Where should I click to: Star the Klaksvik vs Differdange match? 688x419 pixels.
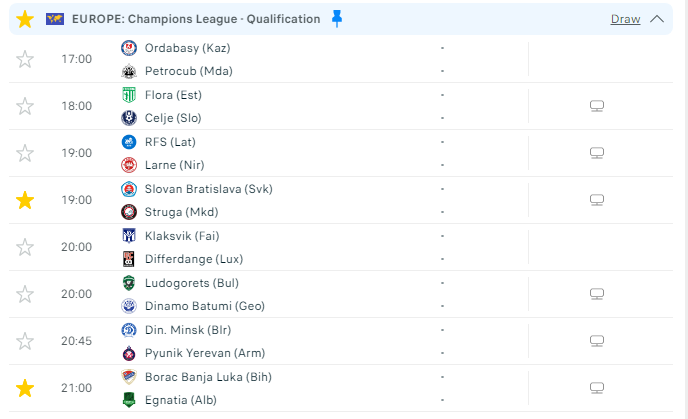pos(25,247)
